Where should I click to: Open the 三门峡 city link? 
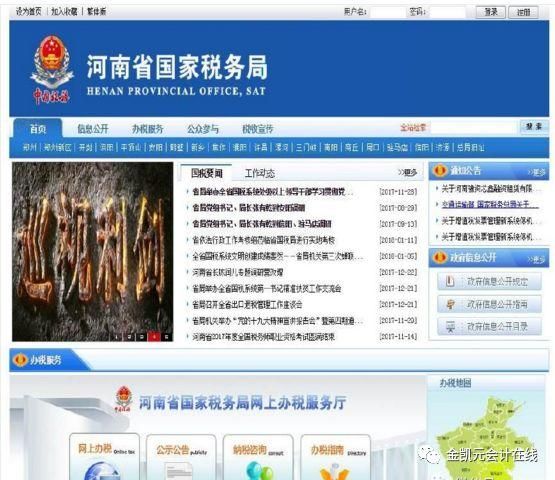pos(306,147)
